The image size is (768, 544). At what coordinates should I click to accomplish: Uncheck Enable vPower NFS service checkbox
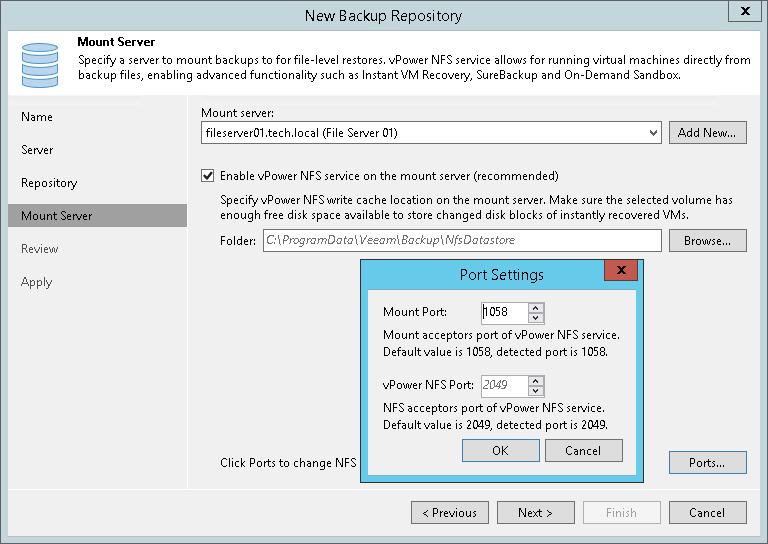[208, 175]
